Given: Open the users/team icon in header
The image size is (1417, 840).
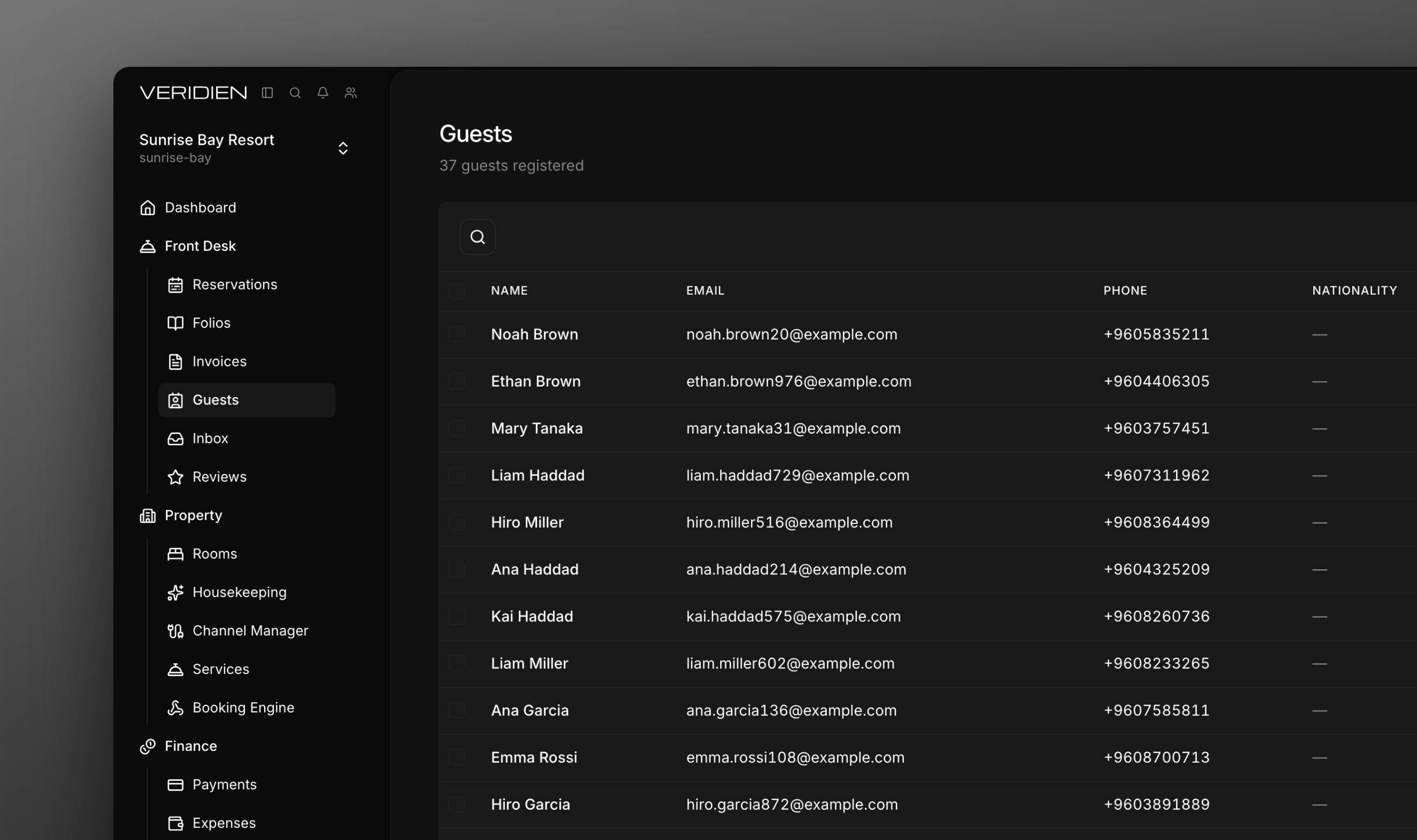Looking at the screenshot, I should point(350,92).
